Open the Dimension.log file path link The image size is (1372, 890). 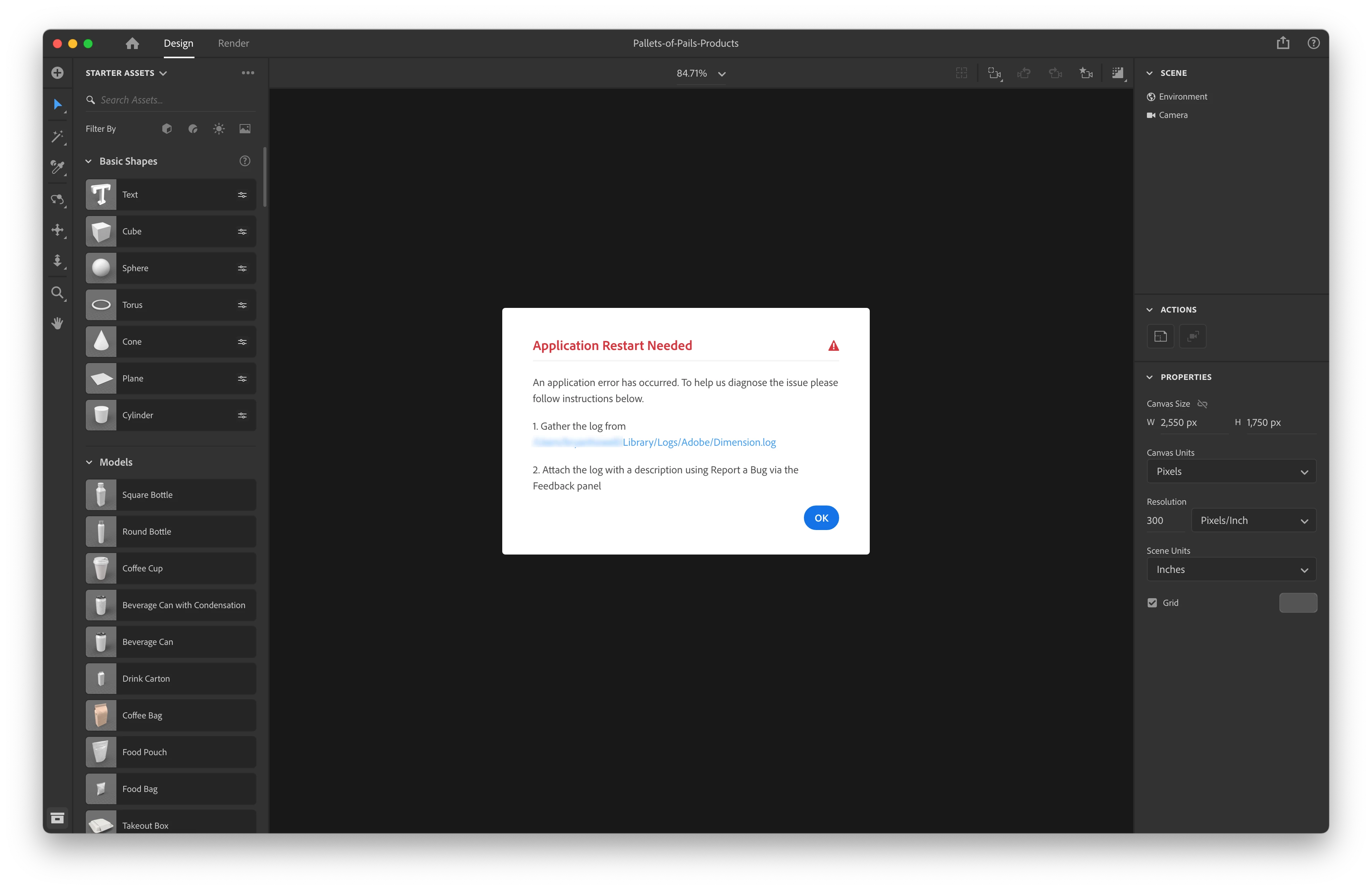tap(698, 442)
